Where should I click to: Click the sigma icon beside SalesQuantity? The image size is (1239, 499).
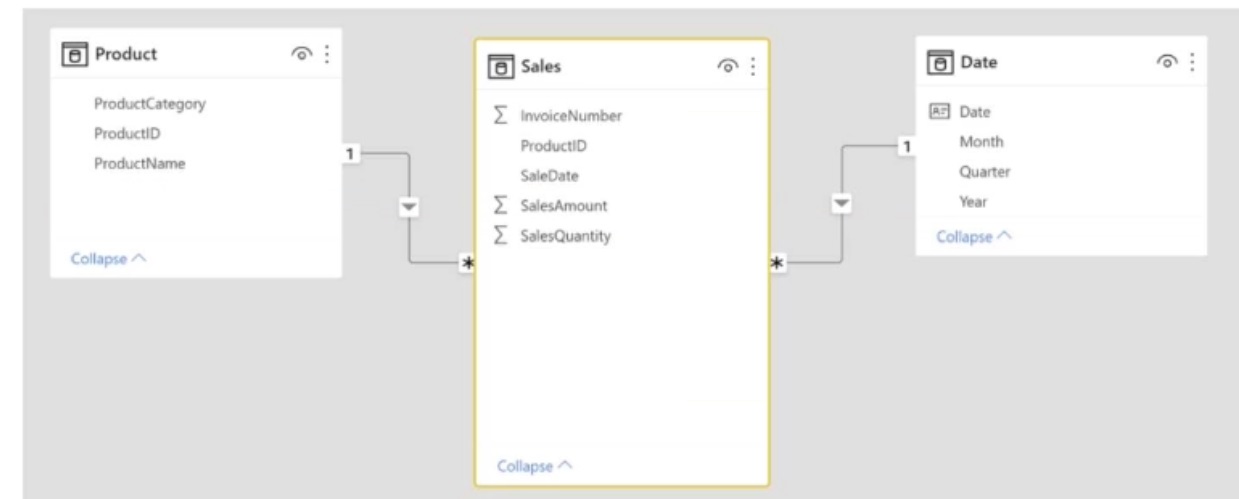501,236
